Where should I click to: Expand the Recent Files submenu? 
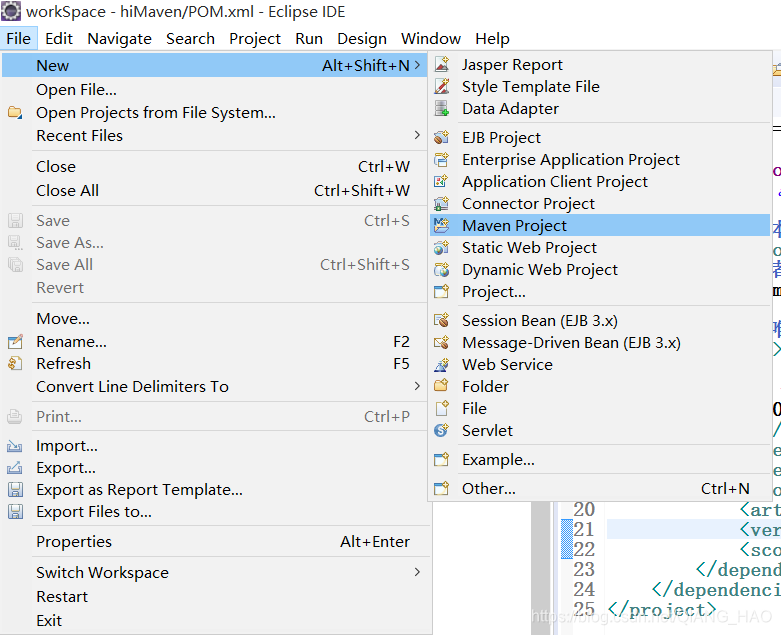pos(417,135)
